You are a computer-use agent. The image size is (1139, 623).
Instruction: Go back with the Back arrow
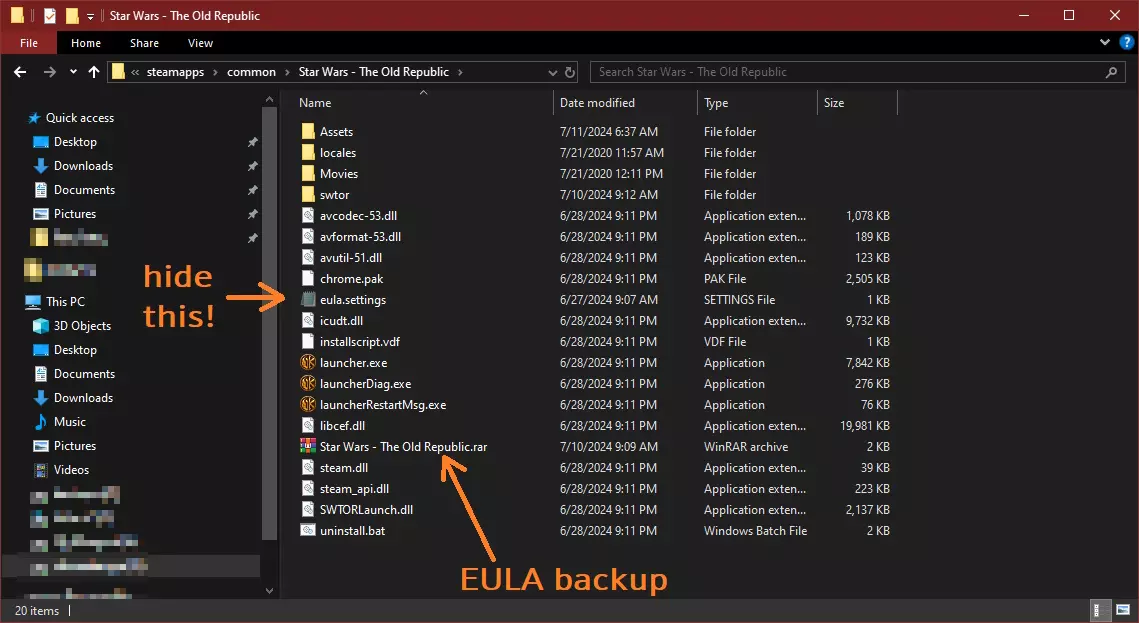(x=20, y=72)
